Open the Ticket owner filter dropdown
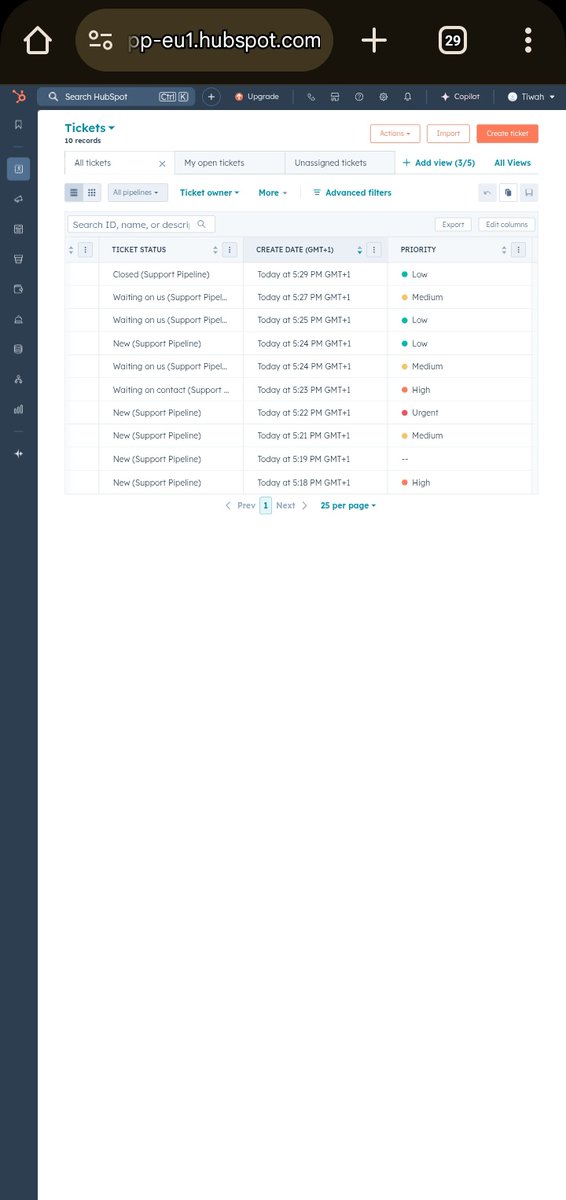 (x=210, y=193)
